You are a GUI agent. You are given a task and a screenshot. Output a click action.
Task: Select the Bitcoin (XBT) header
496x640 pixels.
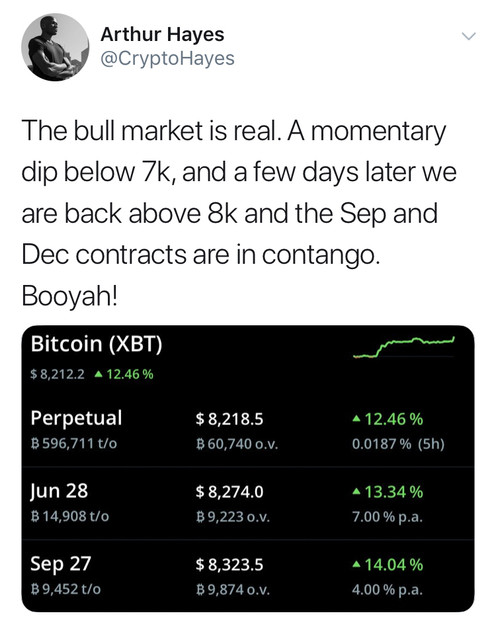tap(96, 344)
